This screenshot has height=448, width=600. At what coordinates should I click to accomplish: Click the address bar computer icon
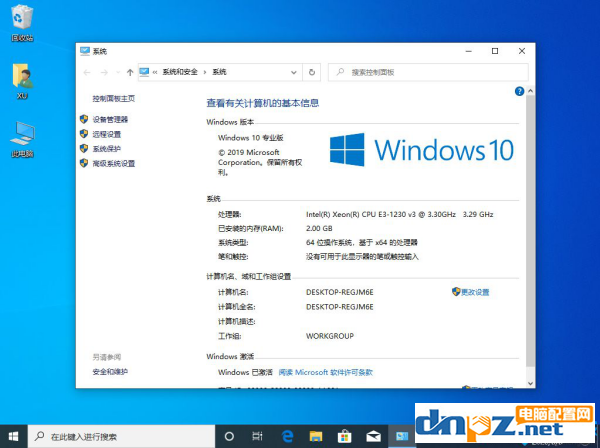(144, 72)
